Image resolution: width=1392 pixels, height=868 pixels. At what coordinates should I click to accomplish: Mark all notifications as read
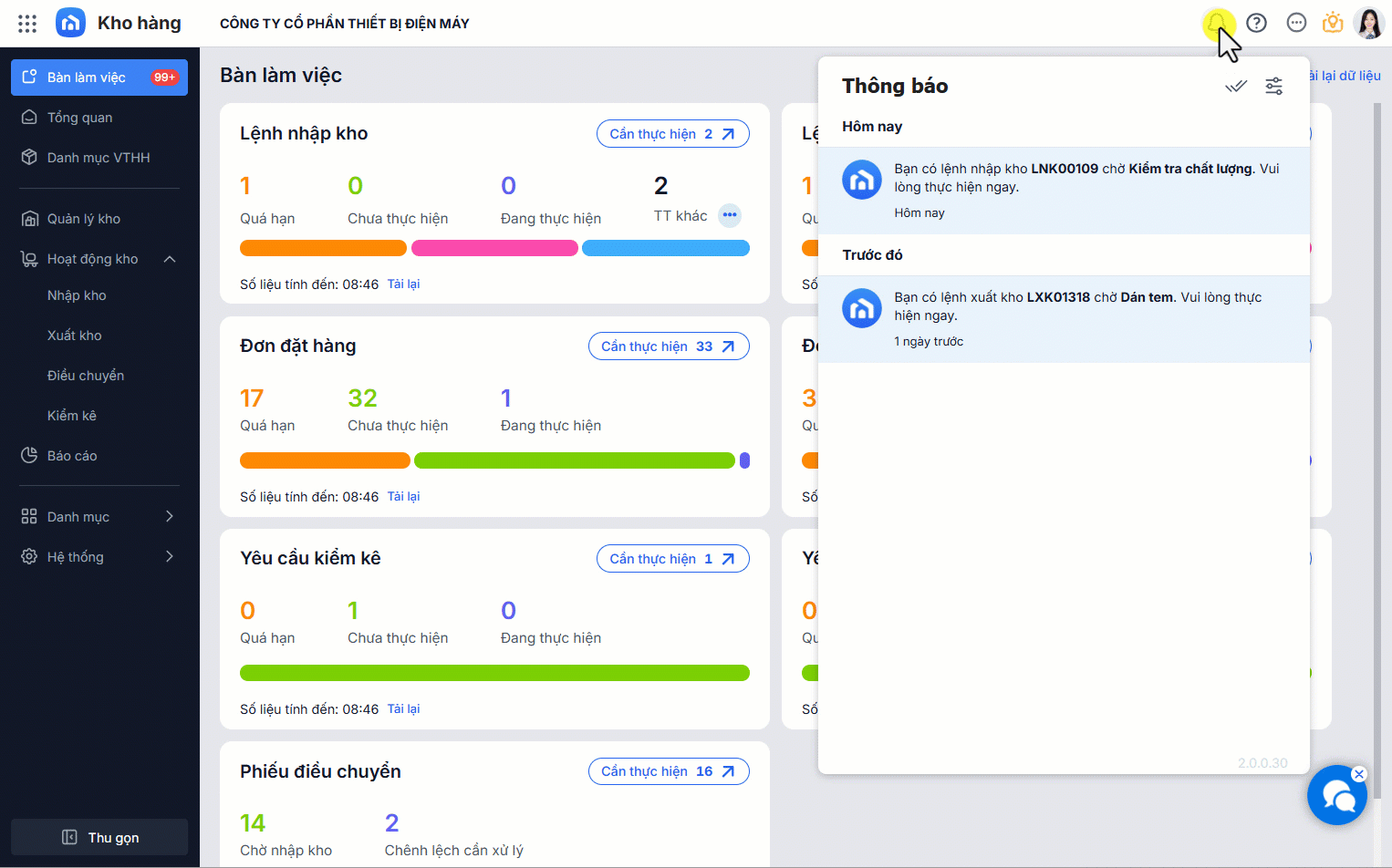pos(1236,86)
